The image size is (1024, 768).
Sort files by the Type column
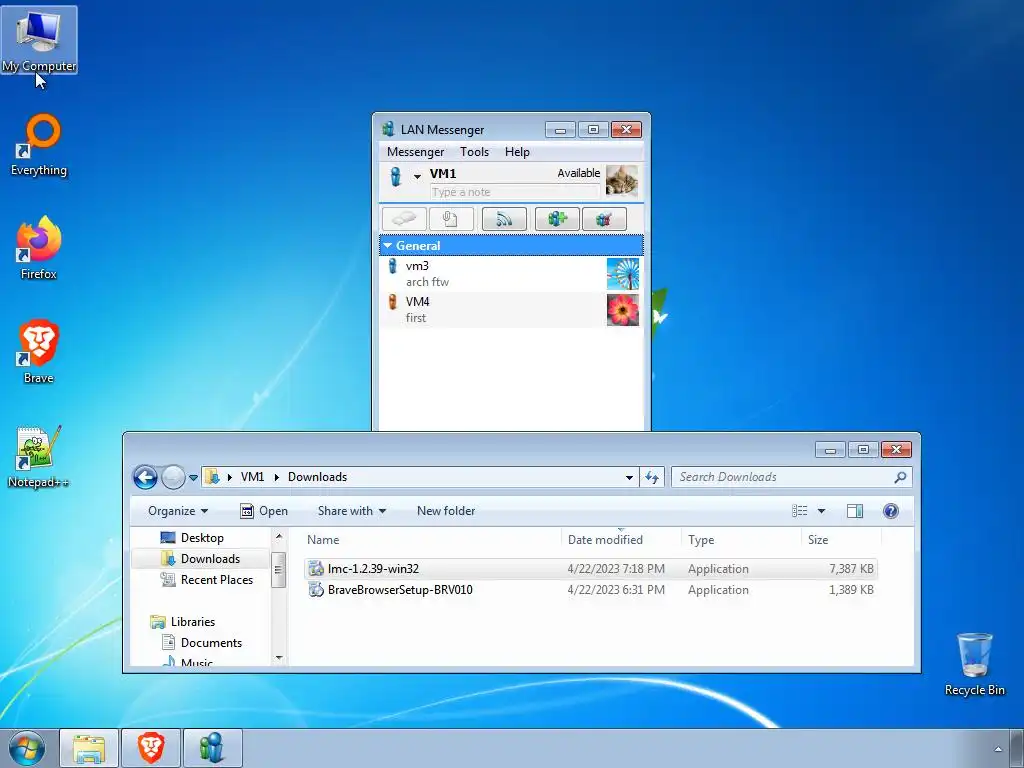tap(741, 539)
